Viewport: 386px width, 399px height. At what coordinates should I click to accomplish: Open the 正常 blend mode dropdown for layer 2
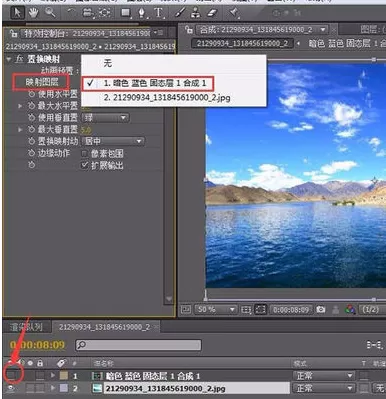[x=324, y=388]
